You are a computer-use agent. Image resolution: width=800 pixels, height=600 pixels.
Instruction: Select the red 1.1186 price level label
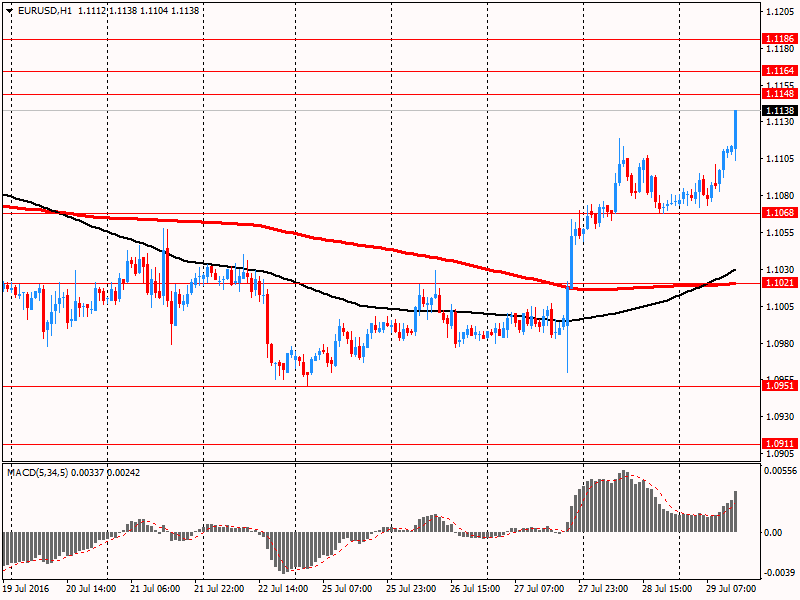click(x=780, y=39)
